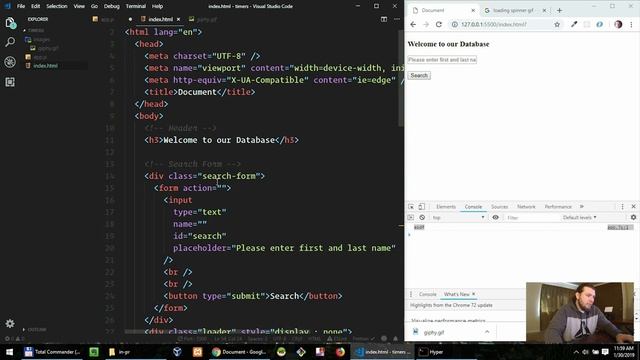
Task: Open the Search view in VS Code activity bar
Action: coord(10,42)
